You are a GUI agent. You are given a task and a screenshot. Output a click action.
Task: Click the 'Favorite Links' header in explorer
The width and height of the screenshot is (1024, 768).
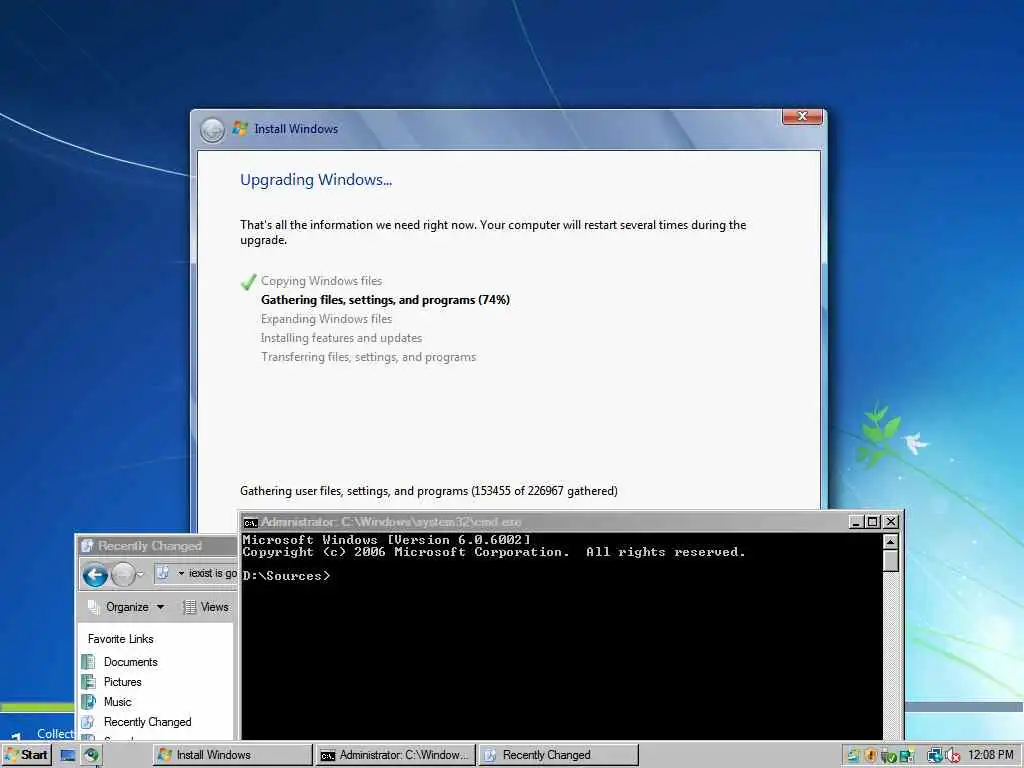[121, 639]
